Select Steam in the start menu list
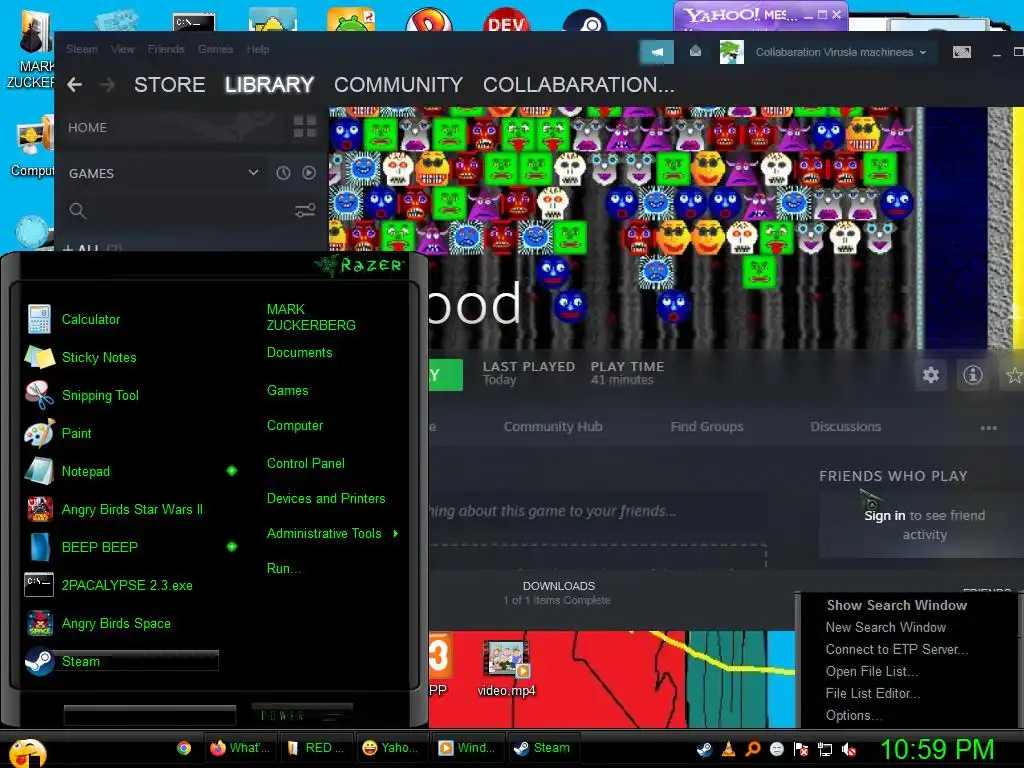This screenshot has width=1024, height=768. click(x=121, y=661)
